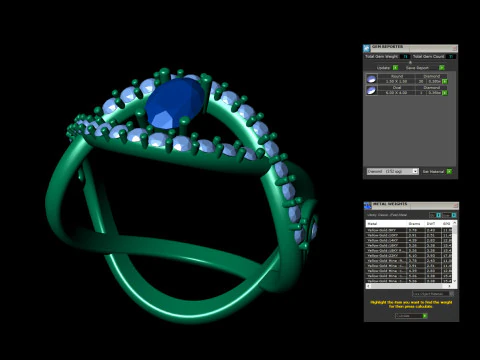
Task: Click the Oval gem 6.00 X 4.00 size cell
Action: (x=397, y=93)
